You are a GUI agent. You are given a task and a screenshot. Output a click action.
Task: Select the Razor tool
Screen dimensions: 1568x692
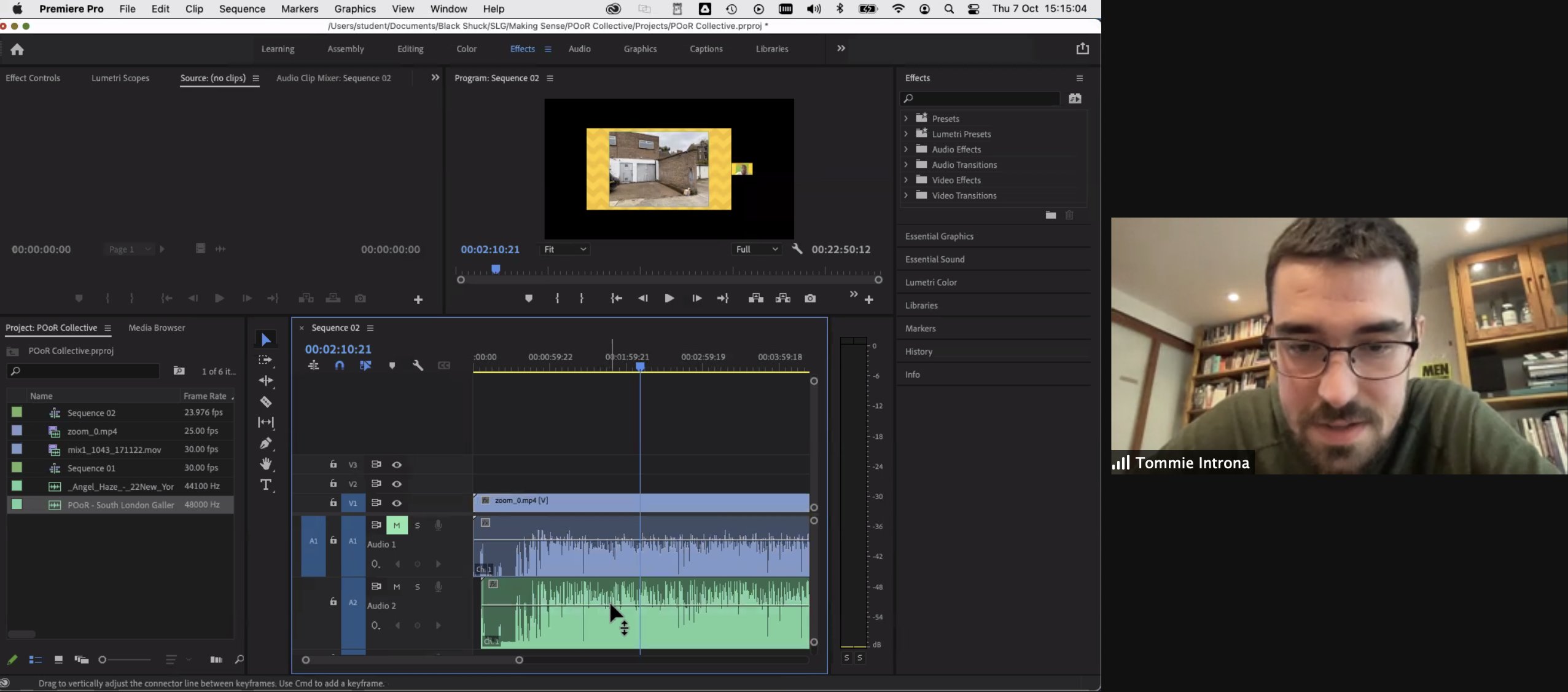(x=265, y=401)
